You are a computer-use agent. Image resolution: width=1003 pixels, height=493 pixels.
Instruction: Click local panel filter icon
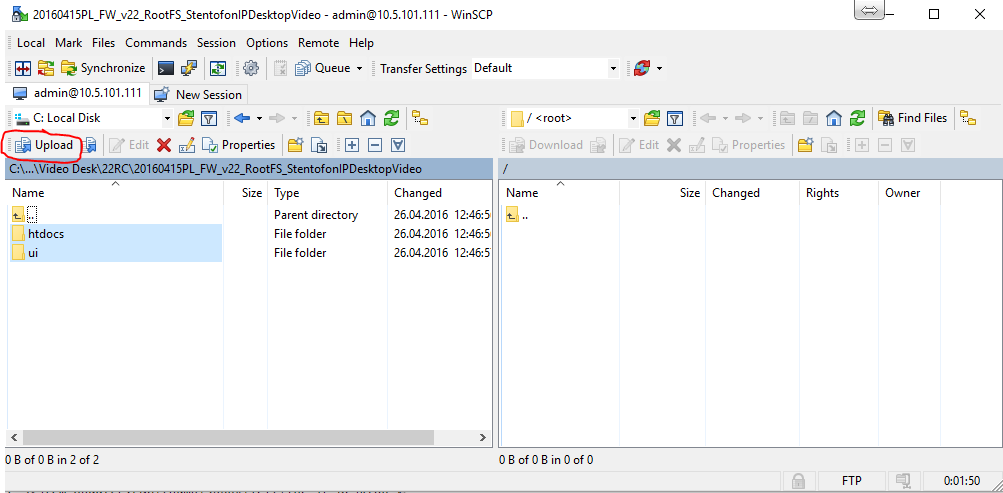209,118
